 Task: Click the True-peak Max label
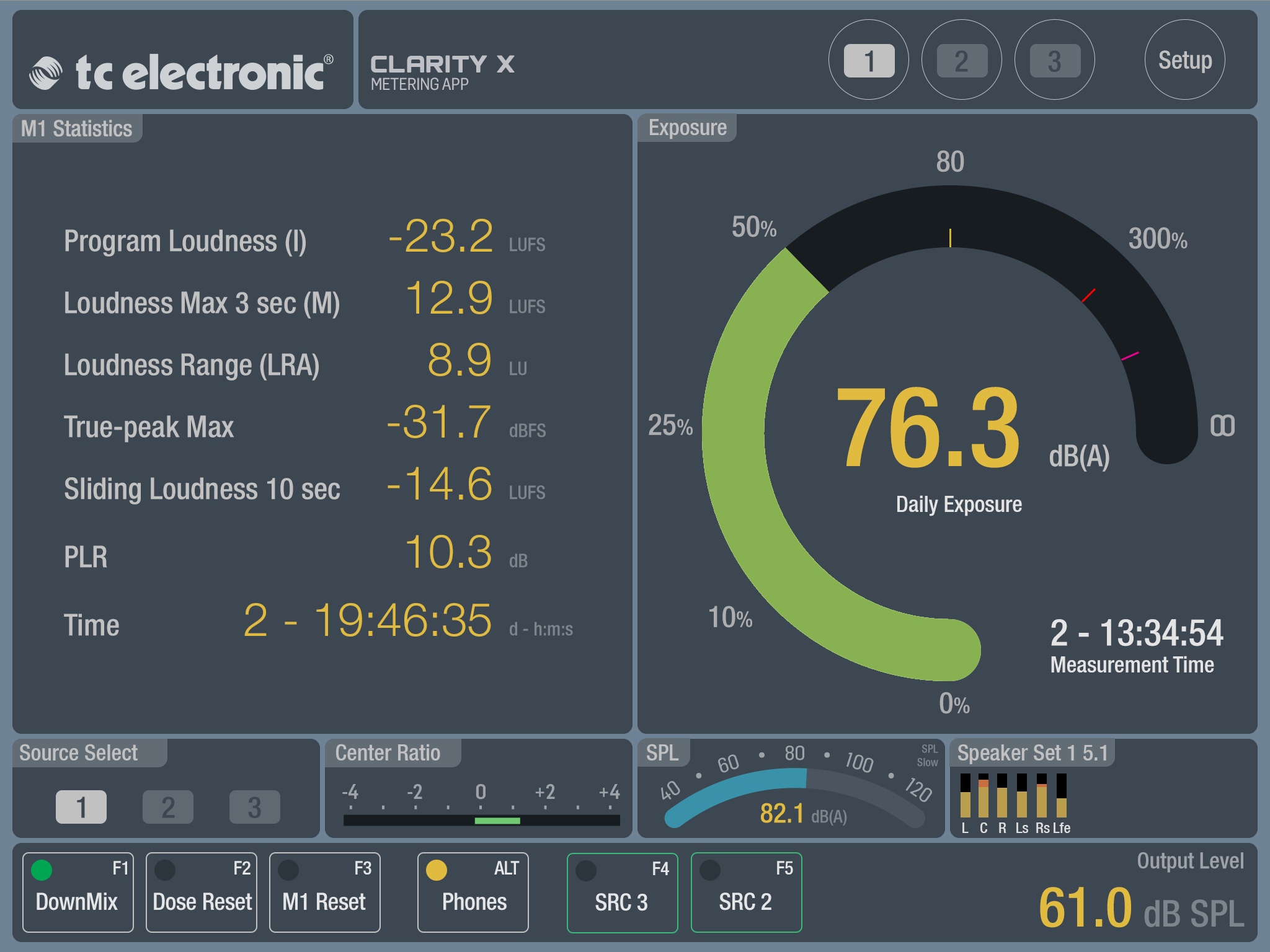[149, 428]
